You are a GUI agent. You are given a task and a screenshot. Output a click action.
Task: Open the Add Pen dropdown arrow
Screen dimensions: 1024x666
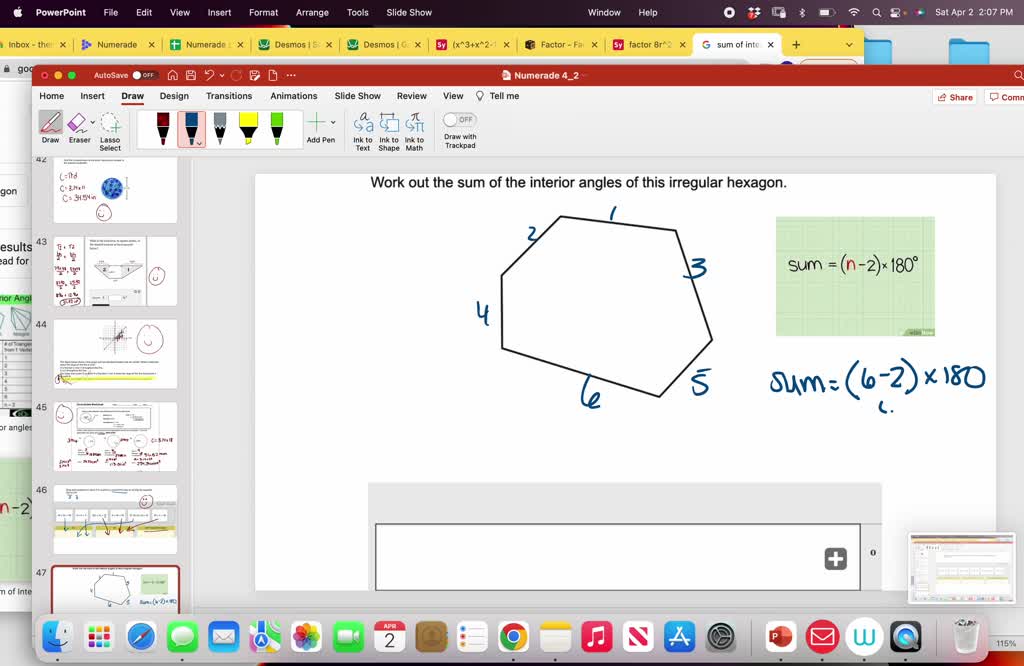pos(333,122)
